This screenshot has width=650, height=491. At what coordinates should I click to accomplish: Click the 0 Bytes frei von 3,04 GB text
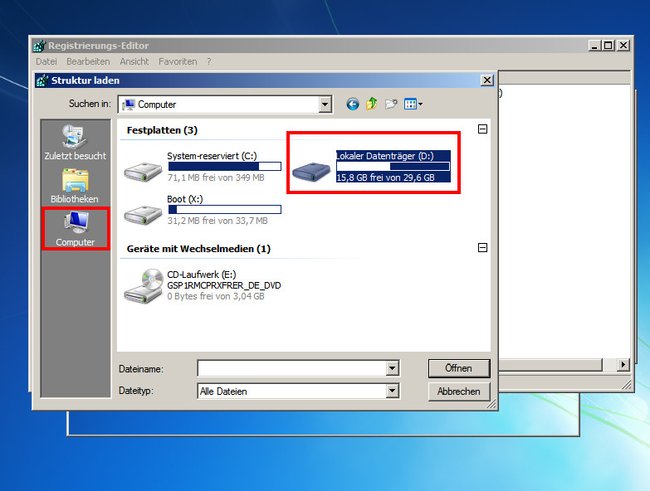tap(216, 296)
